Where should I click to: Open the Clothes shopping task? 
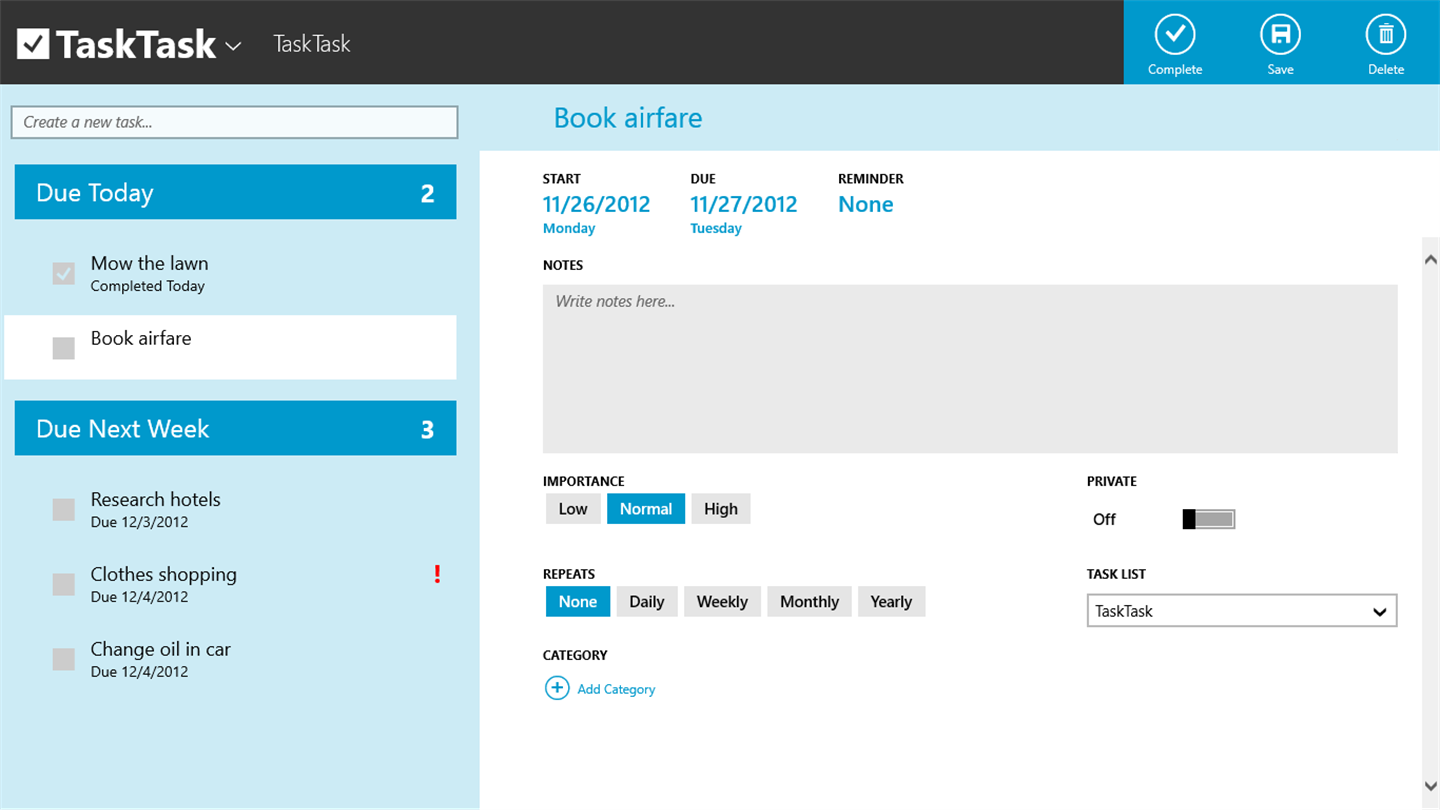pos(230,584)
